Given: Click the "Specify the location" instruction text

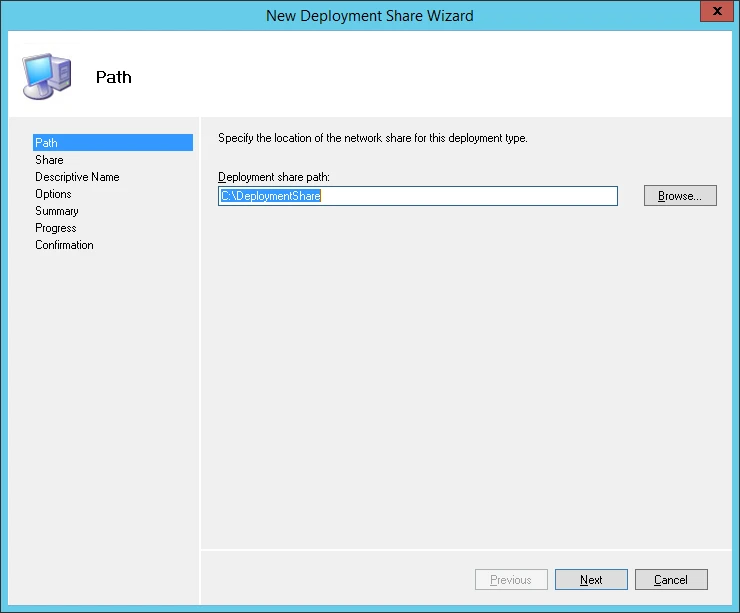Looking at the screenshot, I should coord(372,138).
